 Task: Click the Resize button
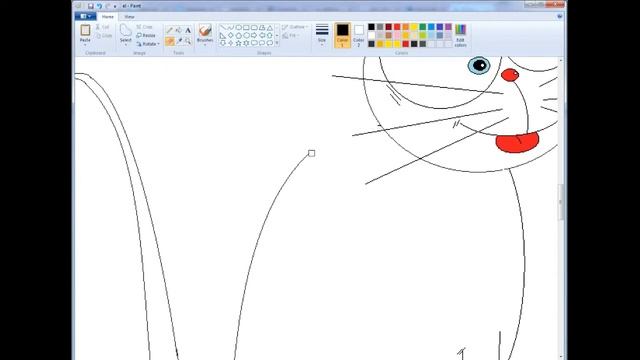point(146,36)
